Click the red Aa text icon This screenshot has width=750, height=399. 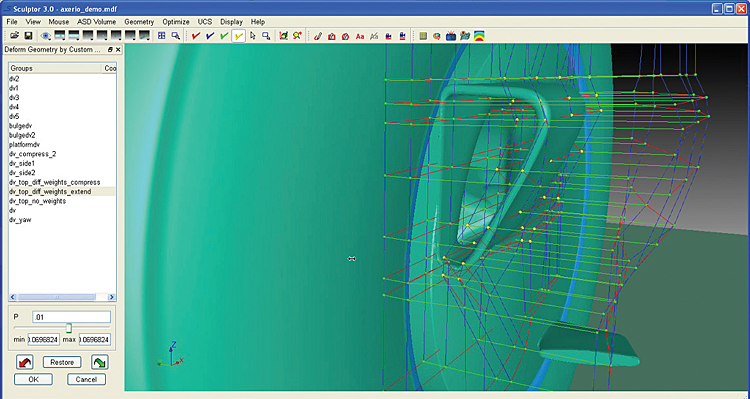pyautogui.click(x=360, y=36)
